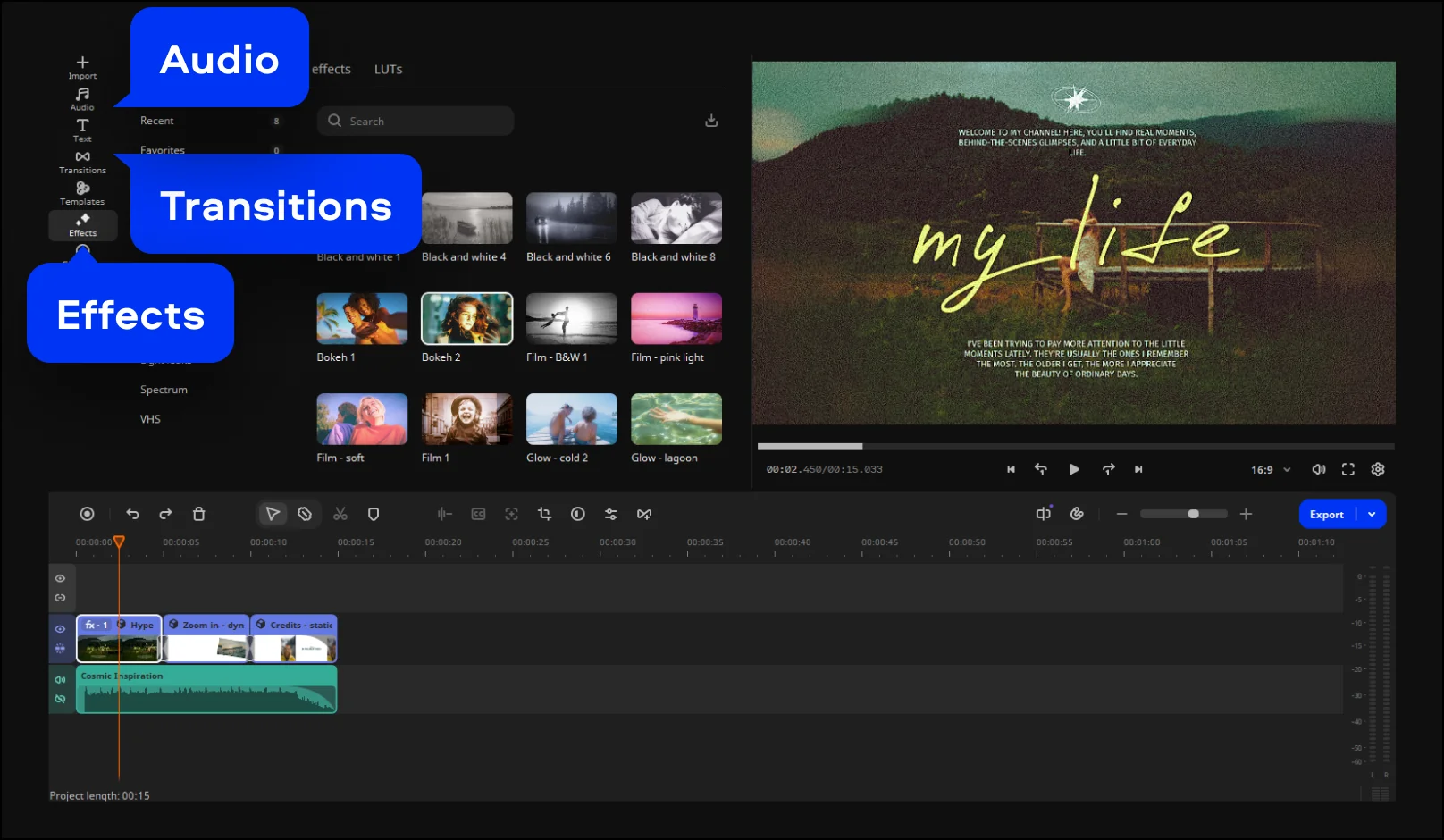Hide the main video track with eye icon
1444x840 pixels.
point(60,629)
